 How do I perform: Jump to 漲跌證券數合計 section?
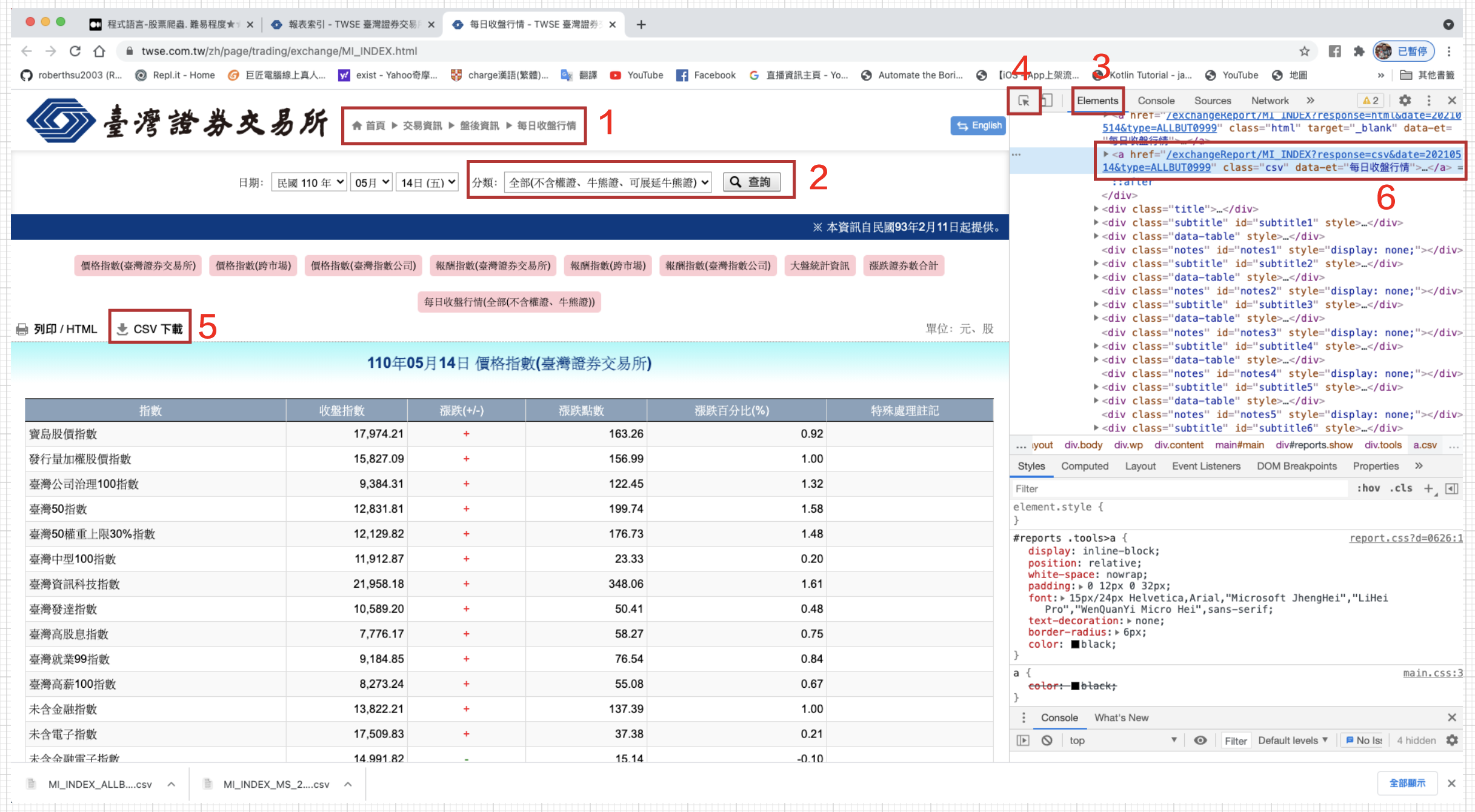point(903,265)
